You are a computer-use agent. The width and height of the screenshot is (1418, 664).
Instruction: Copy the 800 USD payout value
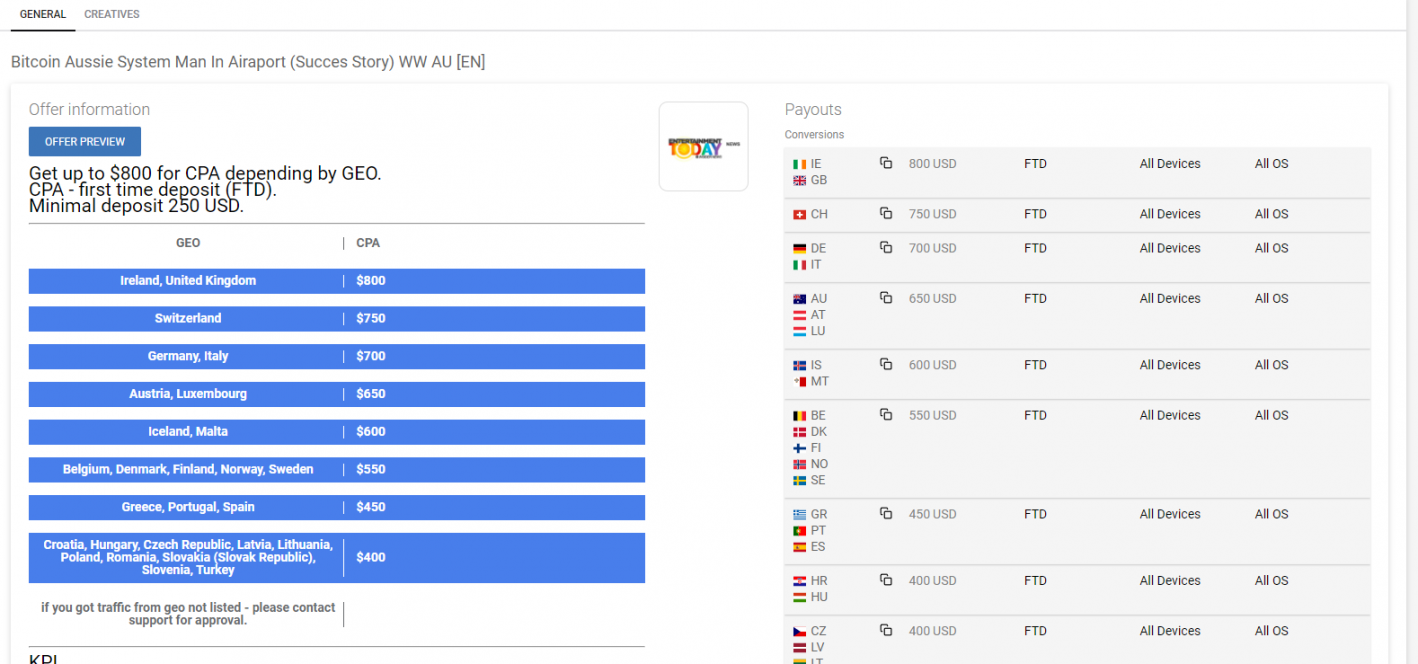point(886,163)
